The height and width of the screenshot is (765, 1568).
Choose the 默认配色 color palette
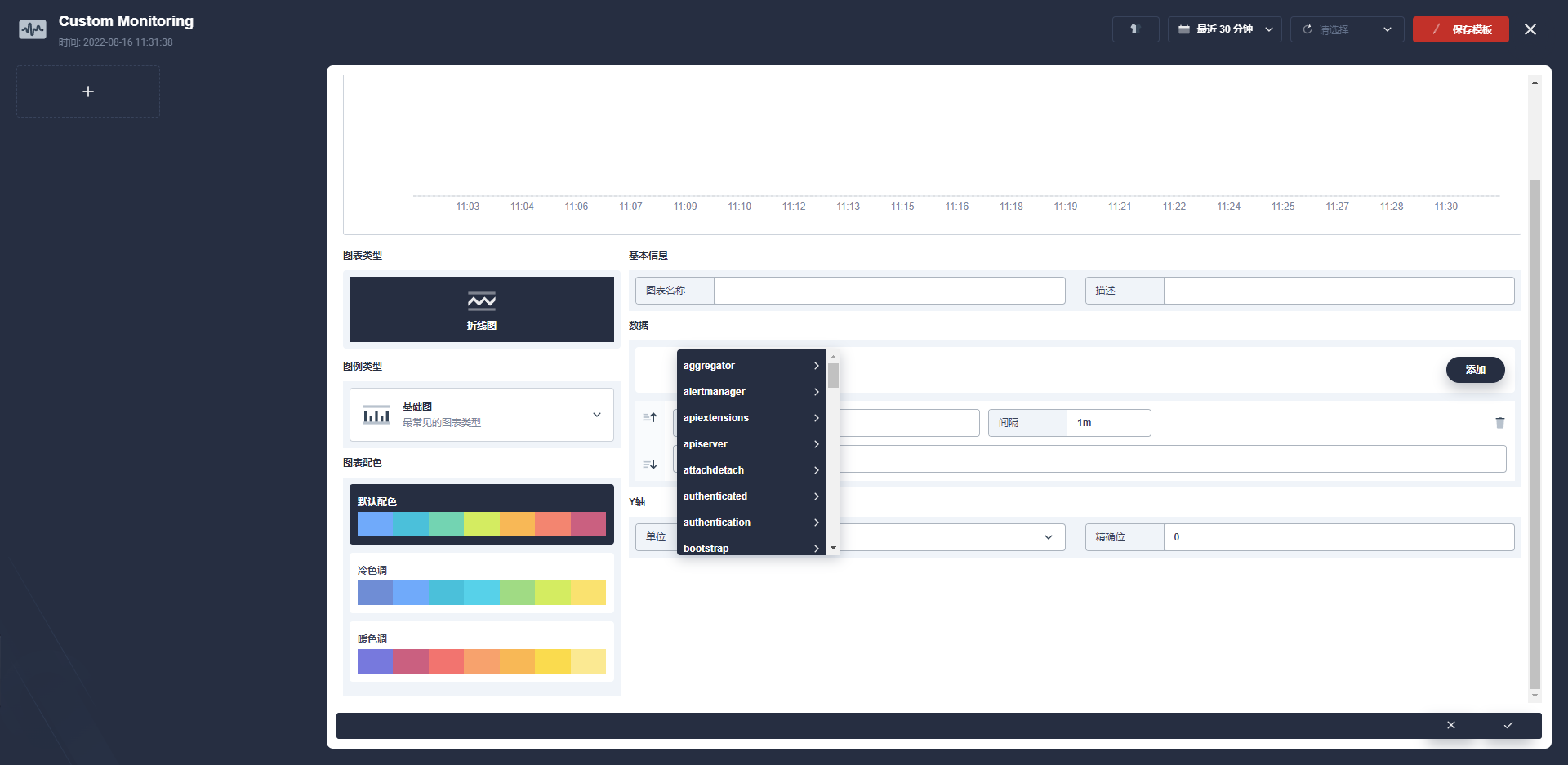click(482, 514)
